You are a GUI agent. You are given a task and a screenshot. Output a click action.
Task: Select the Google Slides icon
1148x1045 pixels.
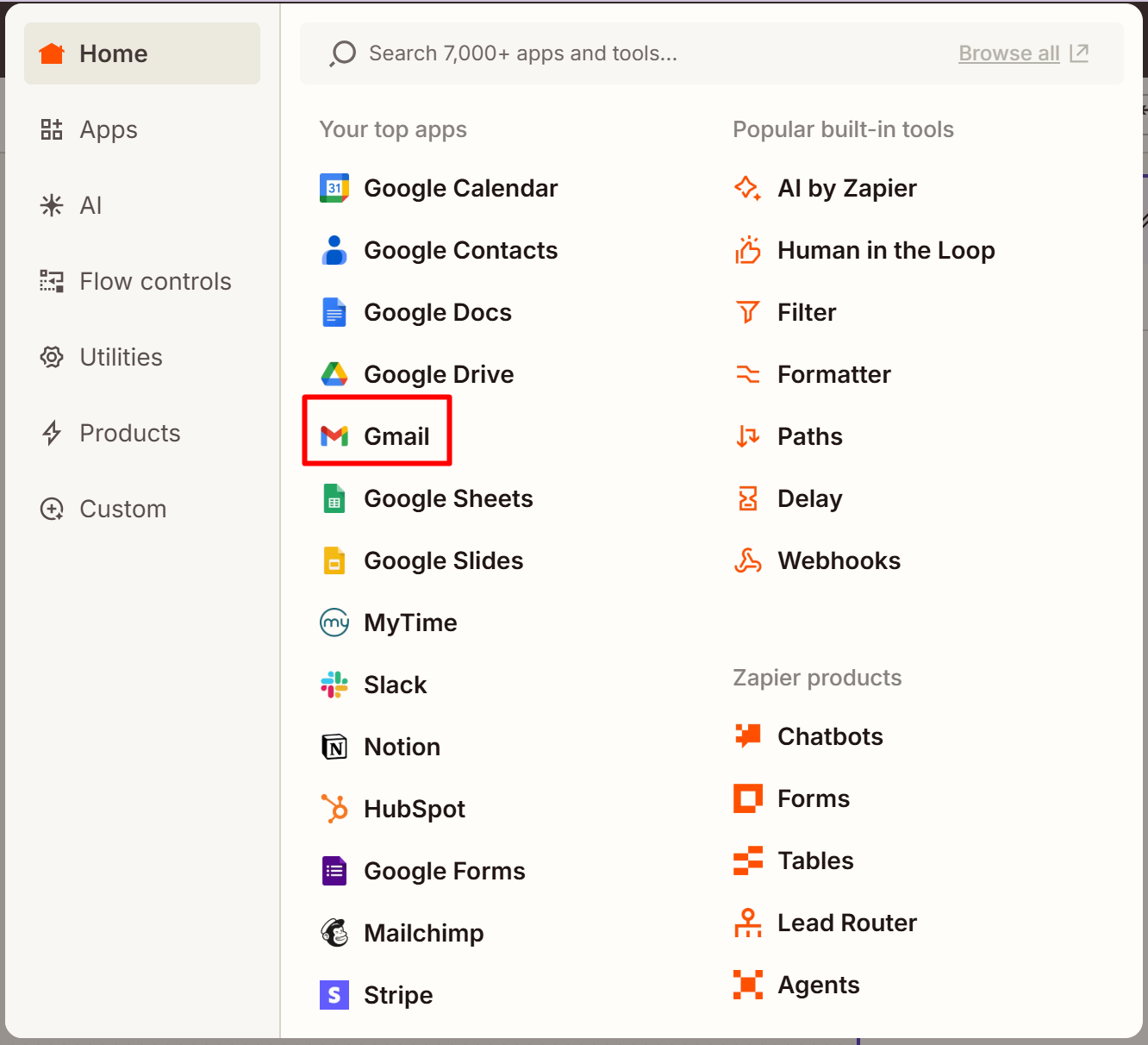334,560
